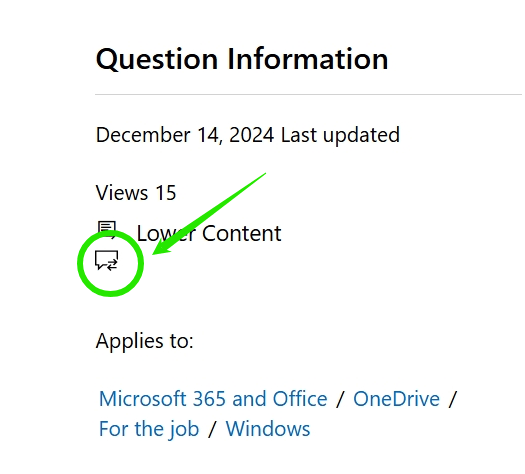
Task: Click the slash separator right after OneDrive
Action: [x=453, y=399]
